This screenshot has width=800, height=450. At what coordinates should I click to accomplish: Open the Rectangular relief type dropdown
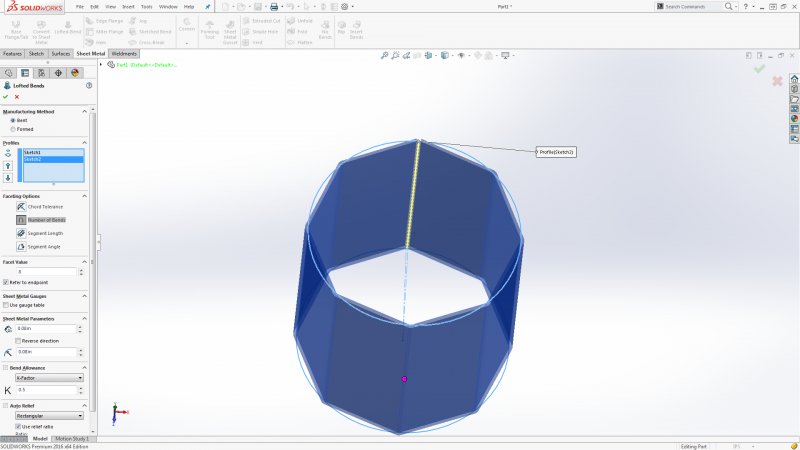click(49, 416)
